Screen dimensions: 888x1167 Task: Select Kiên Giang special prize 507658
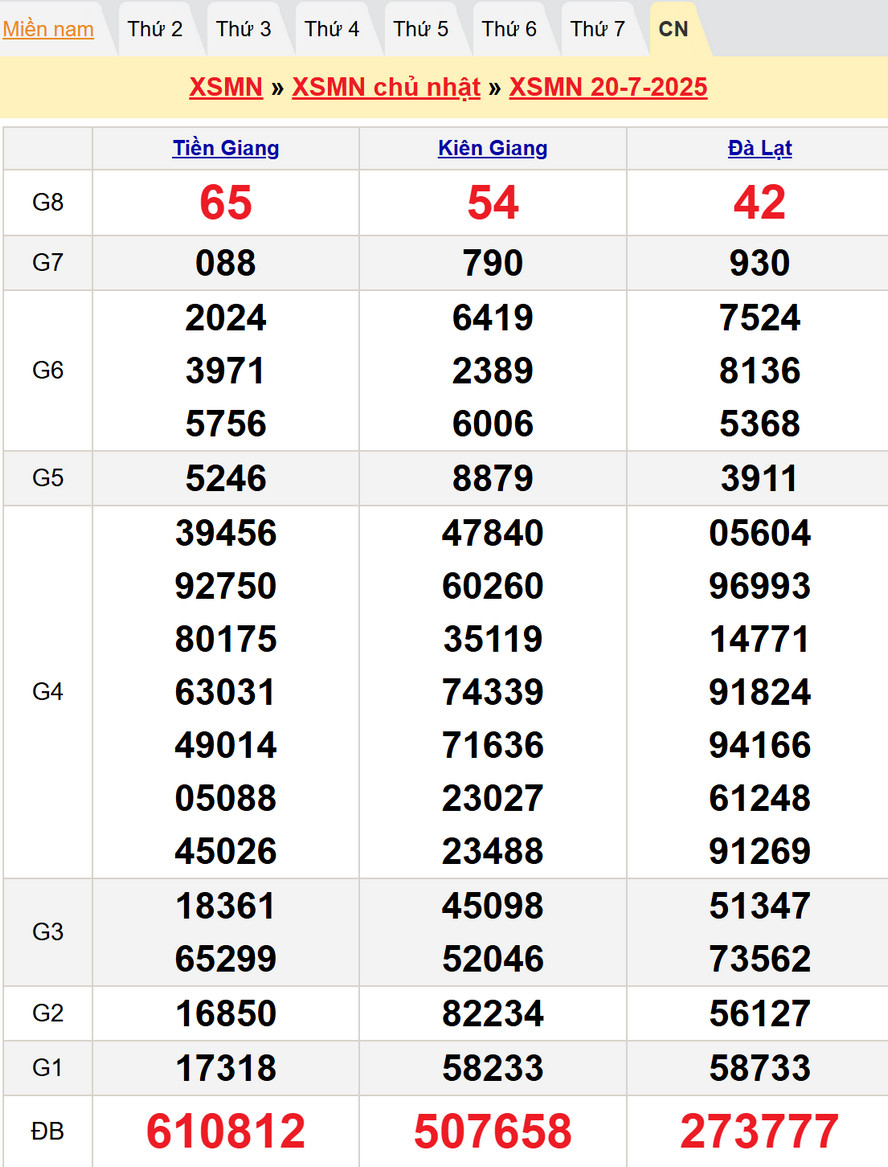pos(493,1131)
